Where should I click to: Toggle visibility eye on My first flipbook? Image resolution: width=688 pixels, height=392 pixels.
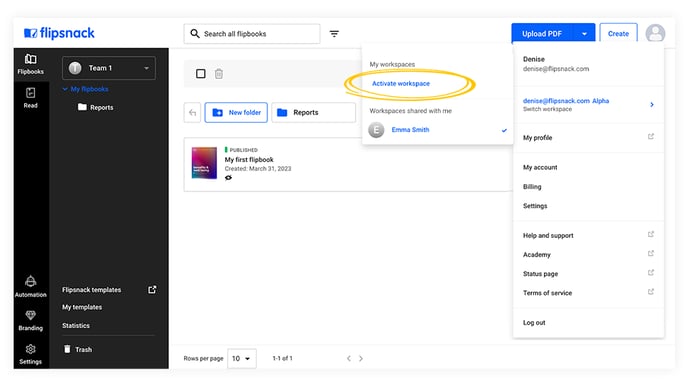click(x=228, y=178)
